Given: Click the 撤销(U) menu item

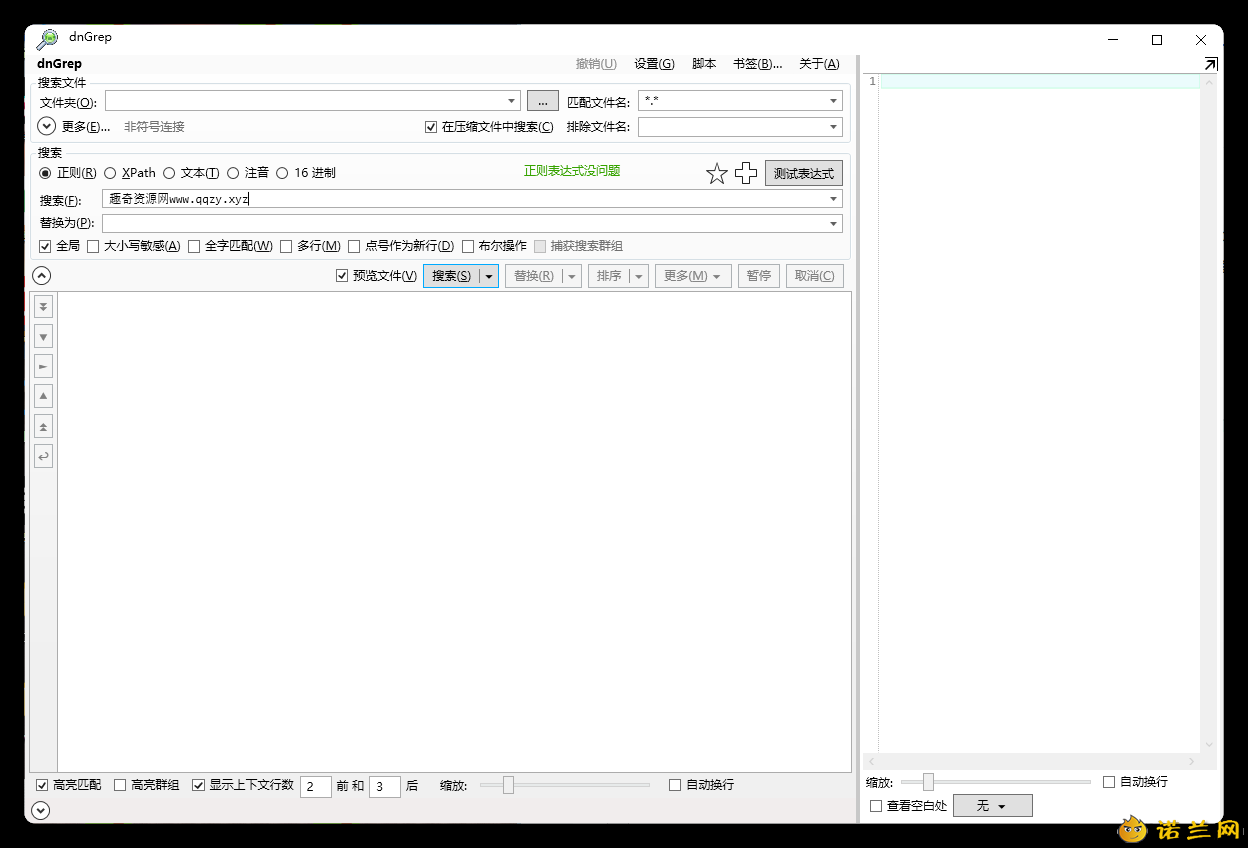Looking at the screenshot, I should pyautogui.click(x=596, y=64).
